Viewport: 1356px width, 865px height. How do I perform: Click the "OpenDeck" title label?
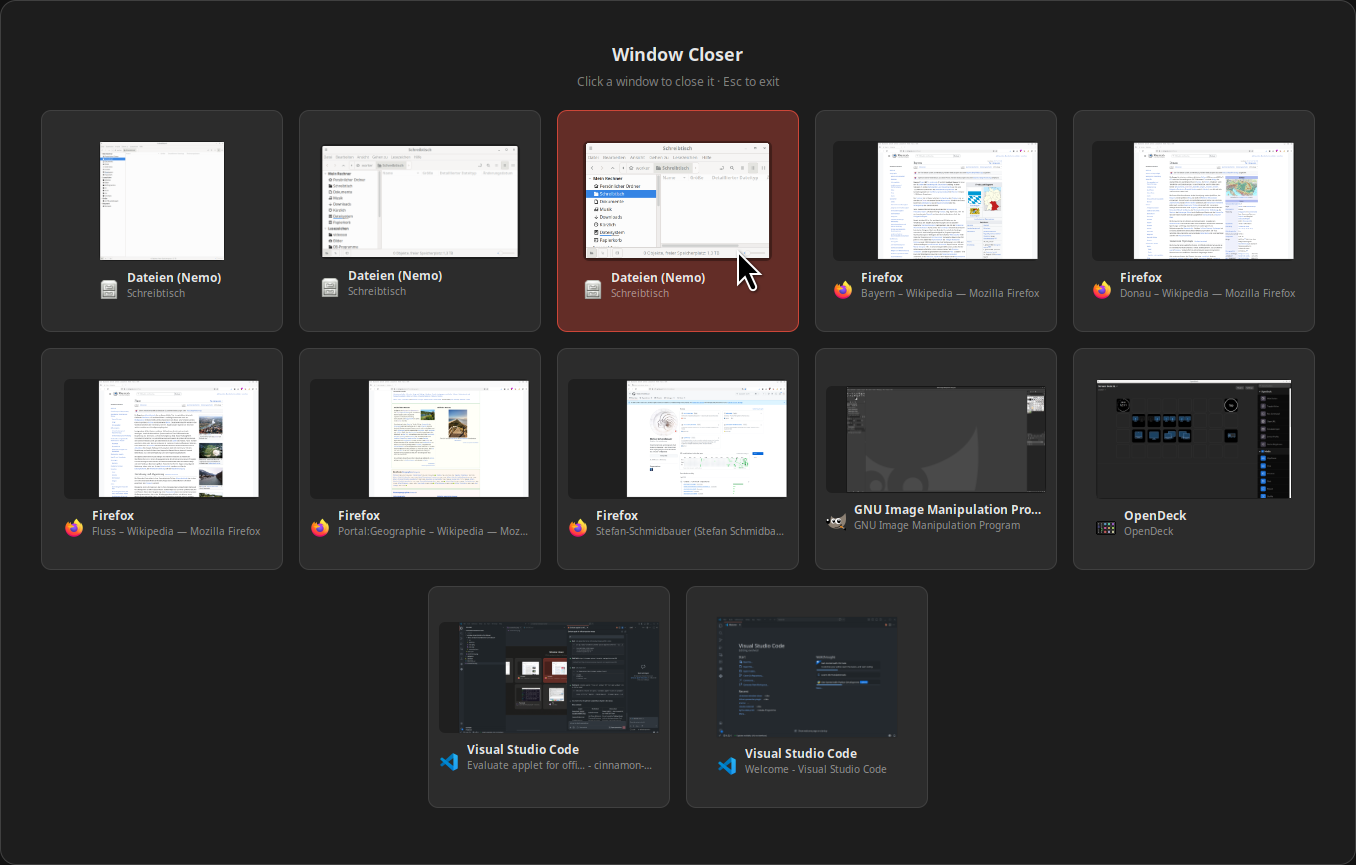coord(1155,515)
